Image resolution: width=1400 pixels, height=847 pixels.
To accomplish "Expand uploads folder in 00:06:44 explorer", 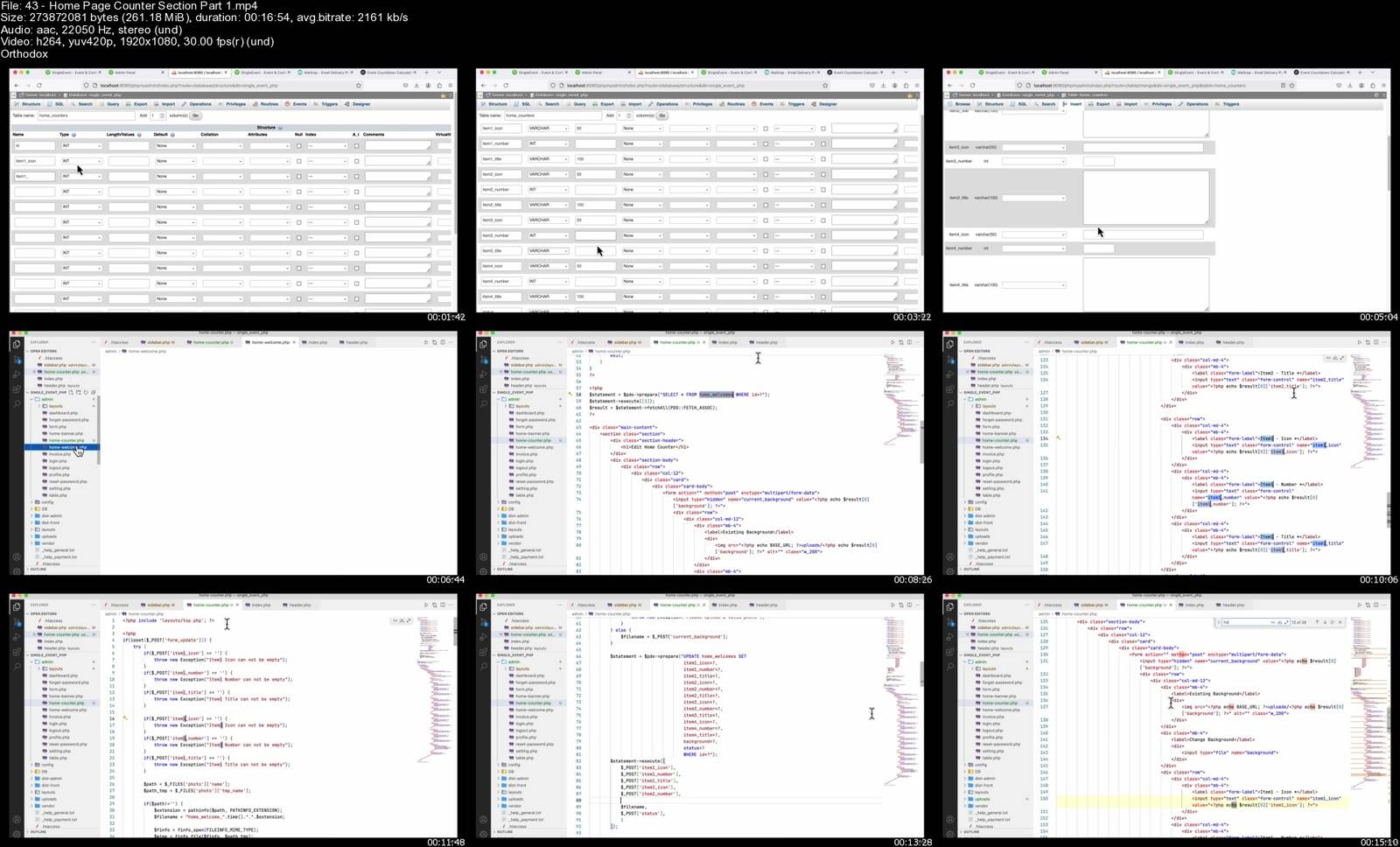I will (45, 536).
